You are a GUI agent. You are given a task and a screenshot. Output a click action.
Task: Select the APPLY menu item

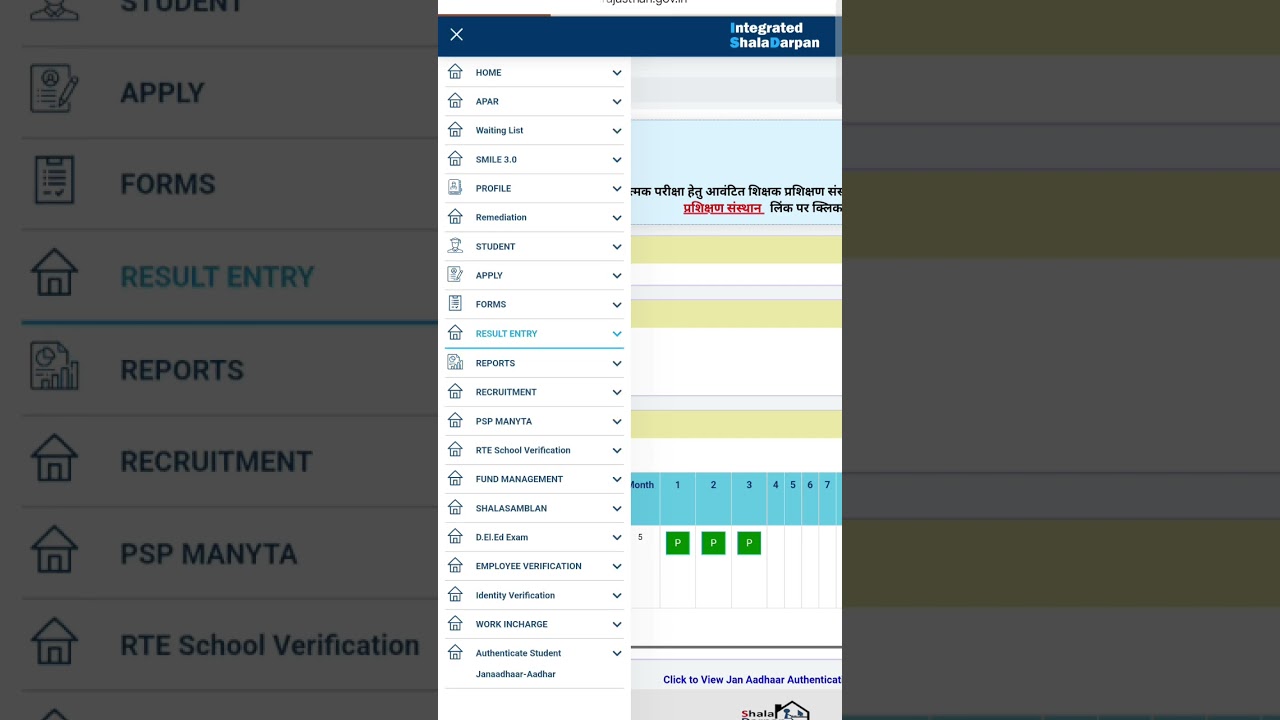(x=534, y=275)
